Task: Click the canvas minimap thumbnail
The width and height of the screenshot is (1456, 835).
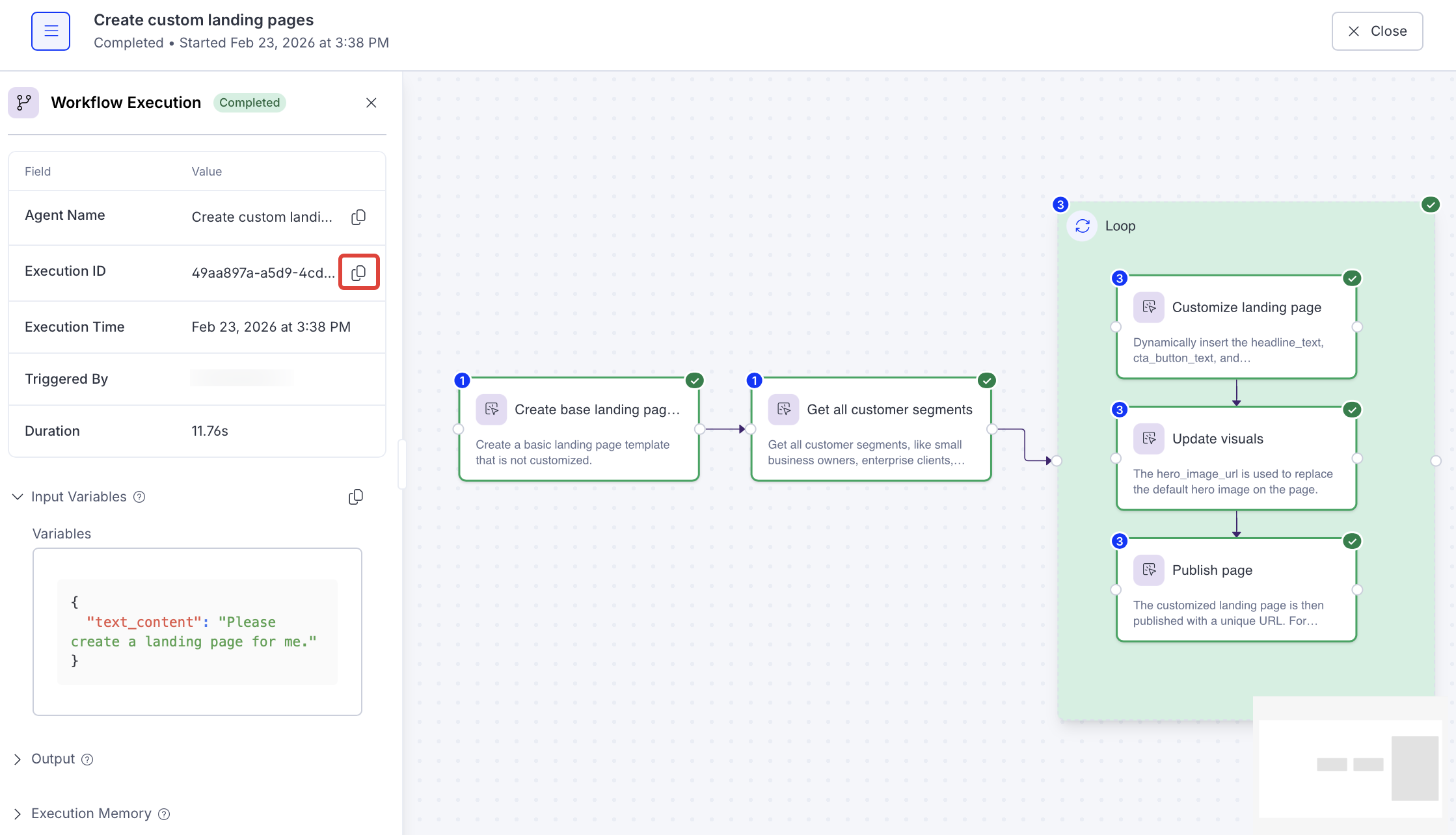Action: pyautogui.click(x=1351, y=767)
